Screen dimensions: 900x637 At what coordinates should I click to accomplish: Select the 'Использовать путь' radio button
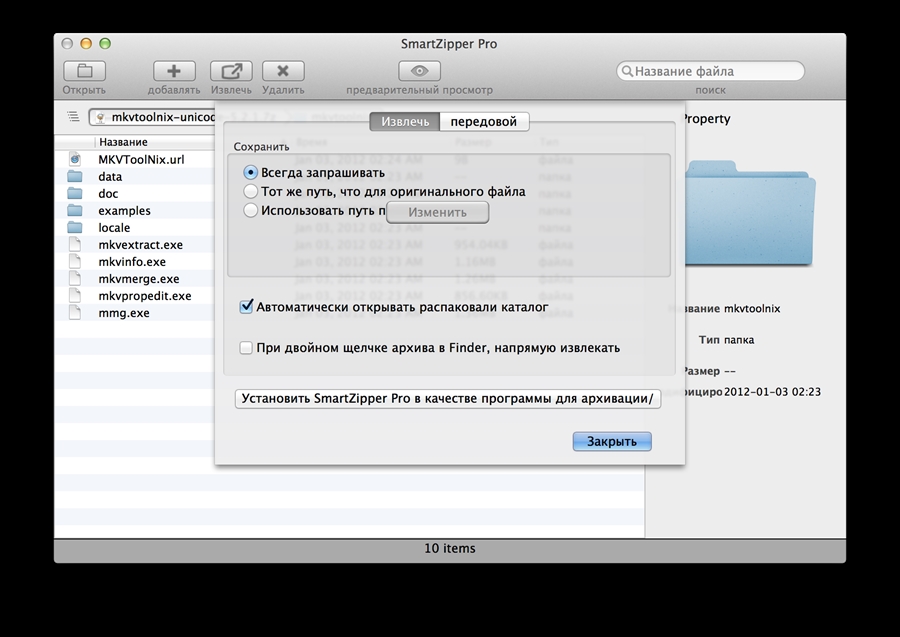251,210
